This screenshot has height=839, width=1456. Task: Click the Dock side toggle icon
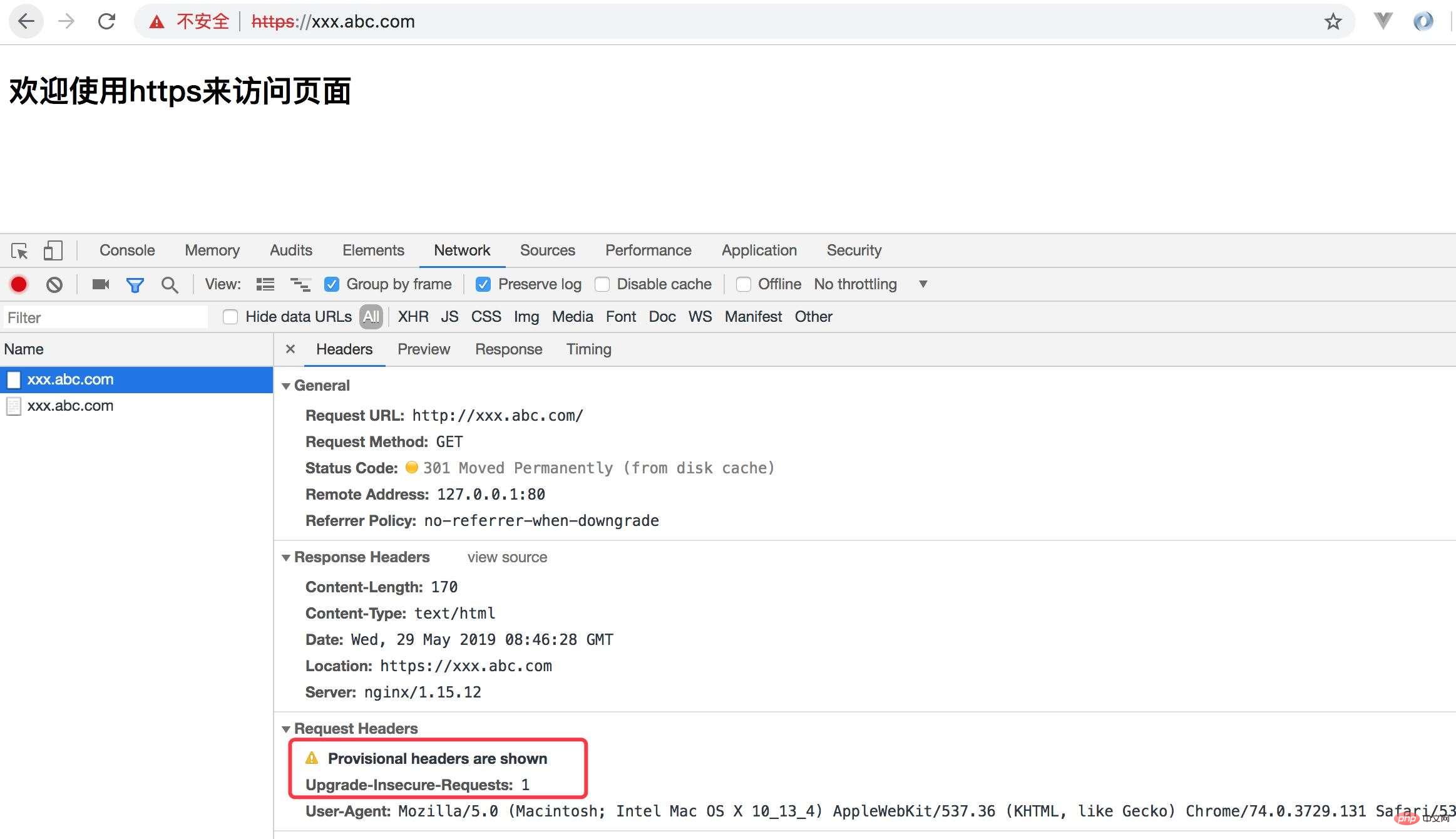[x=51, y=250]
